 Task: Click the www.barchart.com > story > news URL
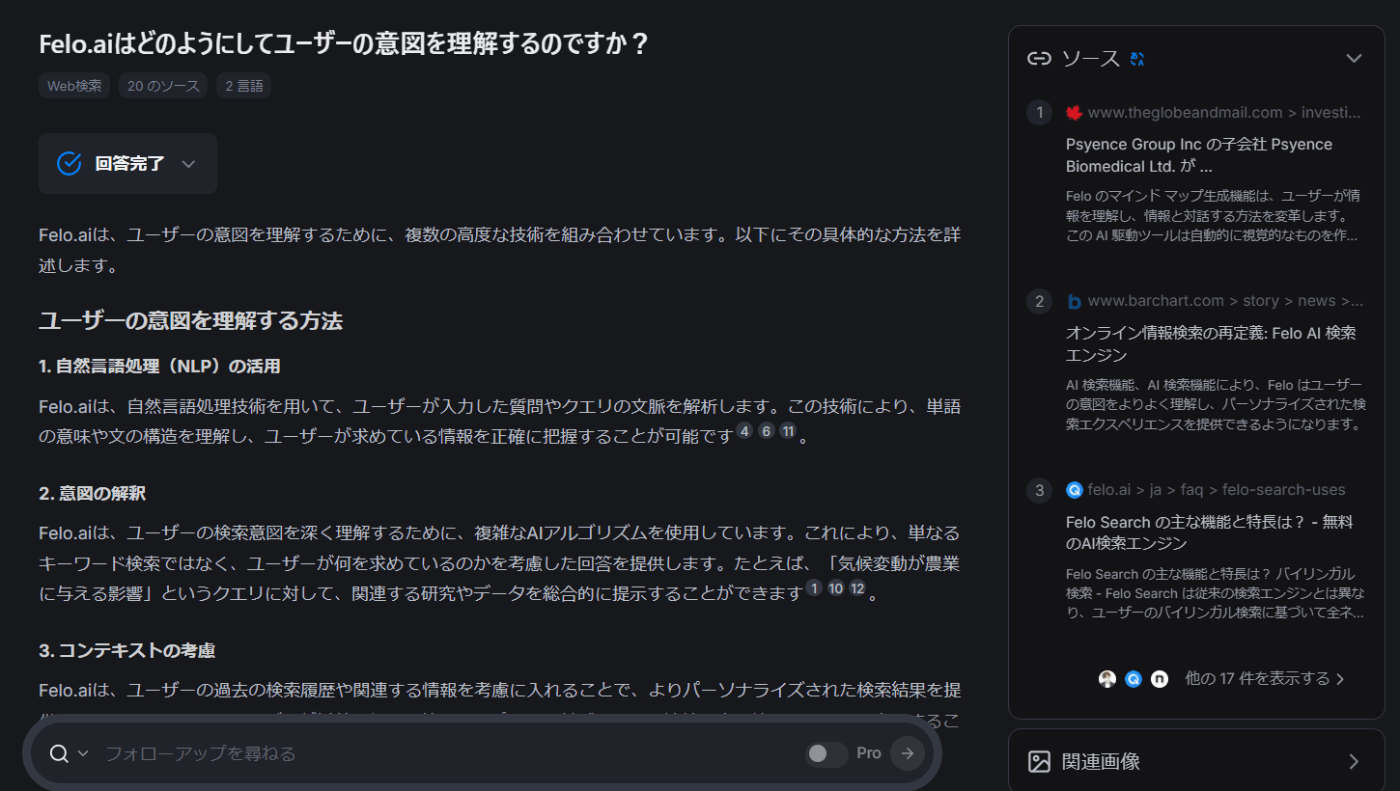tap(1225, 301)
